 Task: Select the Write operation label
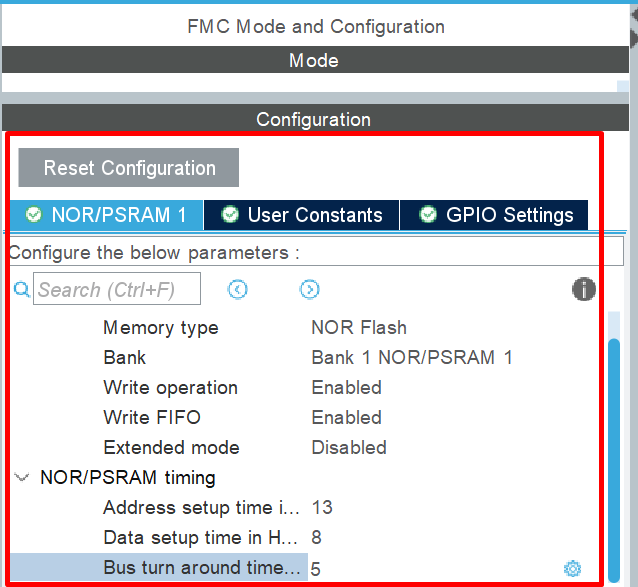[170, 388]
